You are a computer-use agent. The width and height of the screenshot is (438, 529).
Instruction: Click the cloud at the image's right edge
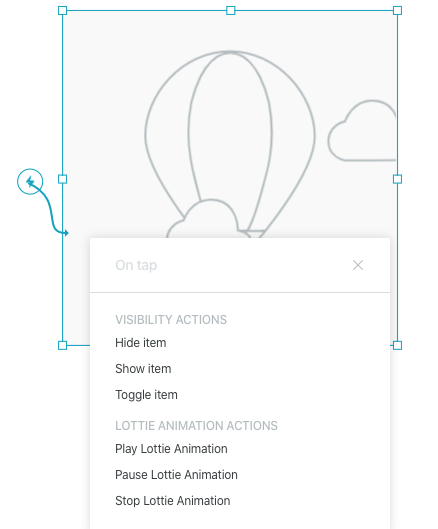[362, 131]
